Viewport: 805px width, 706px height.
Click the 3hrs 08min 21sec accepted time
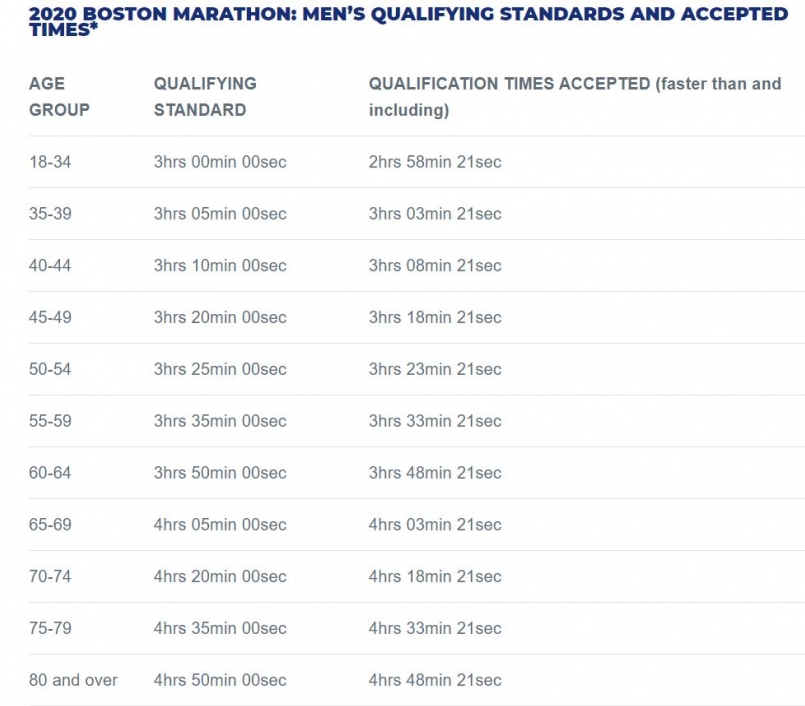(x=435, y=266)
